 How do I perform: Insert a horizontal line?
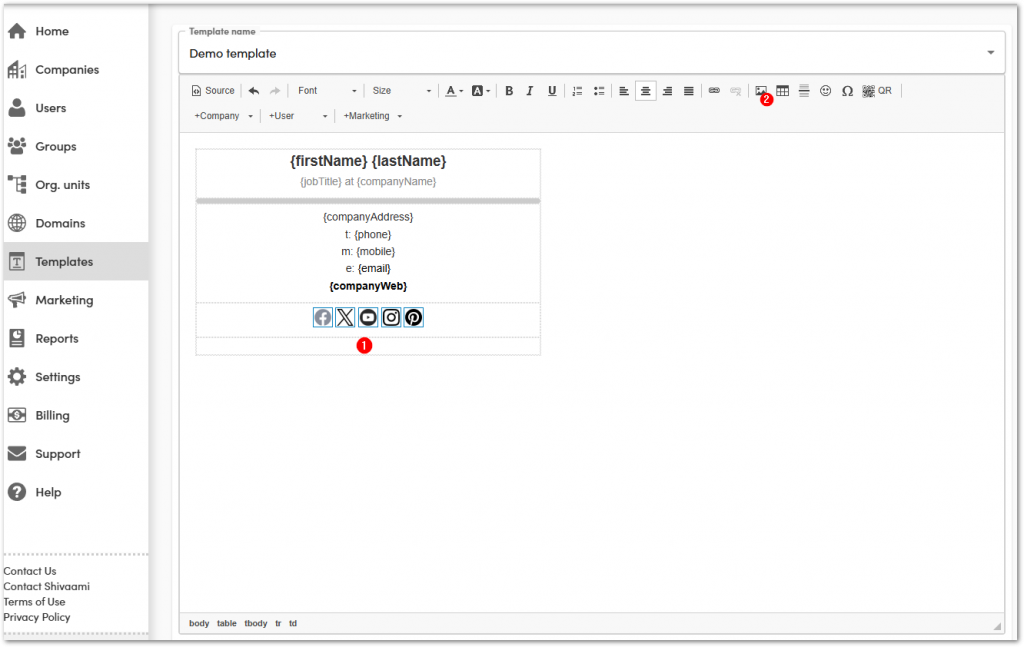point(804,90)
